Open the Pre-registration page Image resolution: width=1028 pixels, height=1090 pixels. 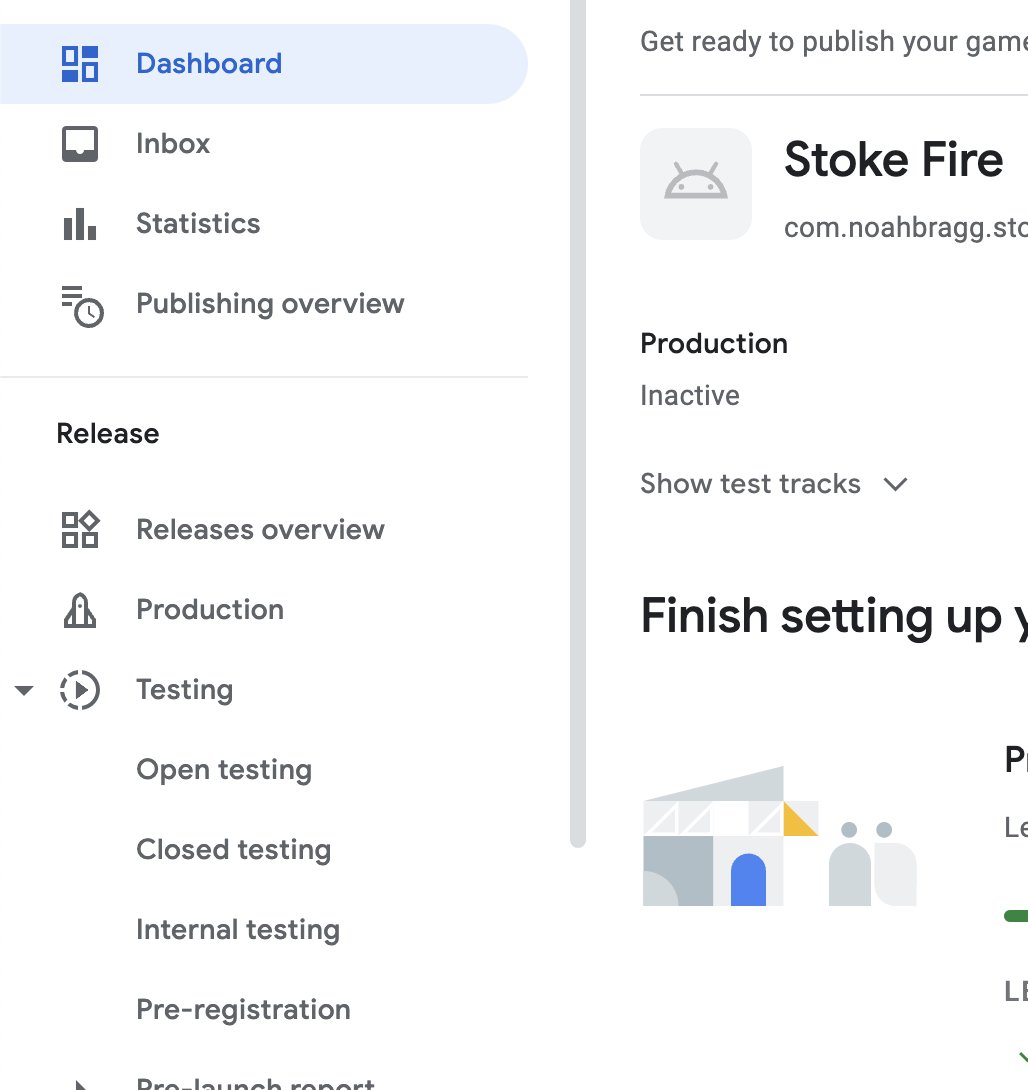click(243, 1009)
